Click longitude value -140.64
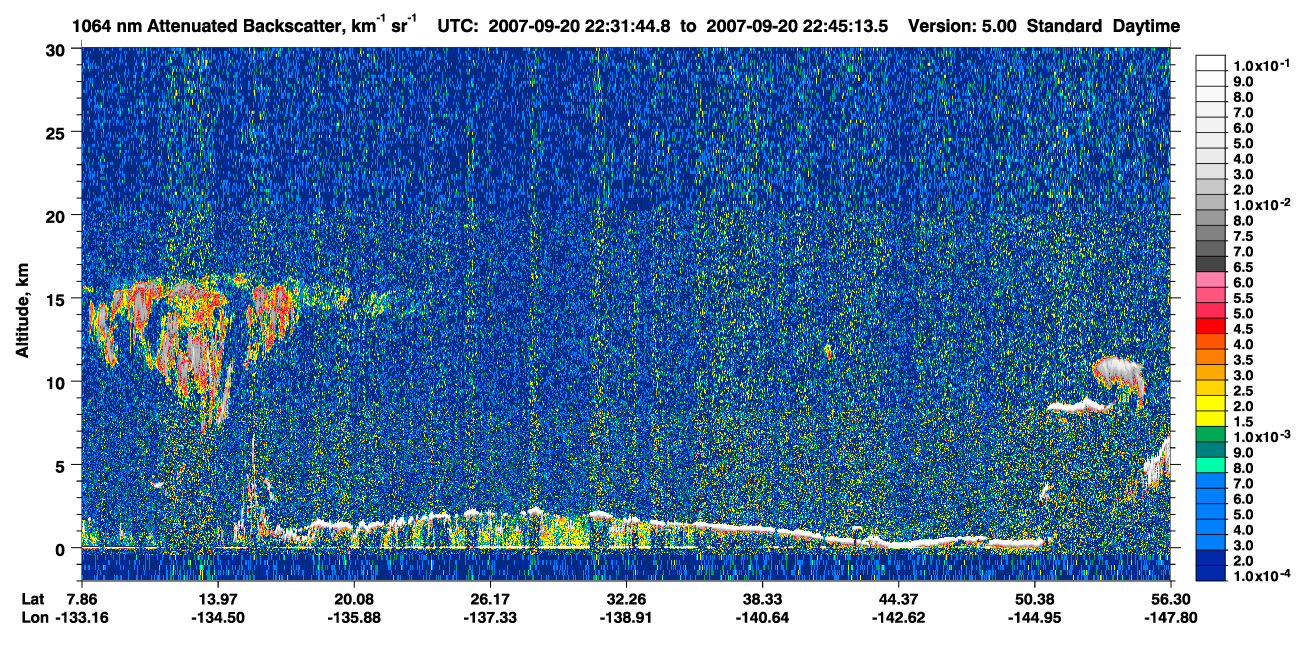 [x=762, y=617]
